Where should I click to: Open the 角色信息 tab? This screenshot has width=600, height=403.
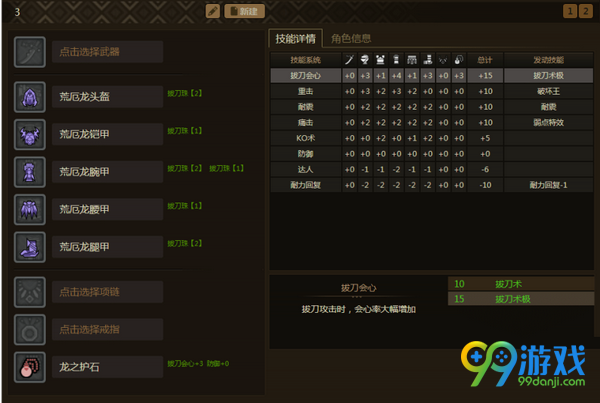pyautogui.click(x=351, y=38)
